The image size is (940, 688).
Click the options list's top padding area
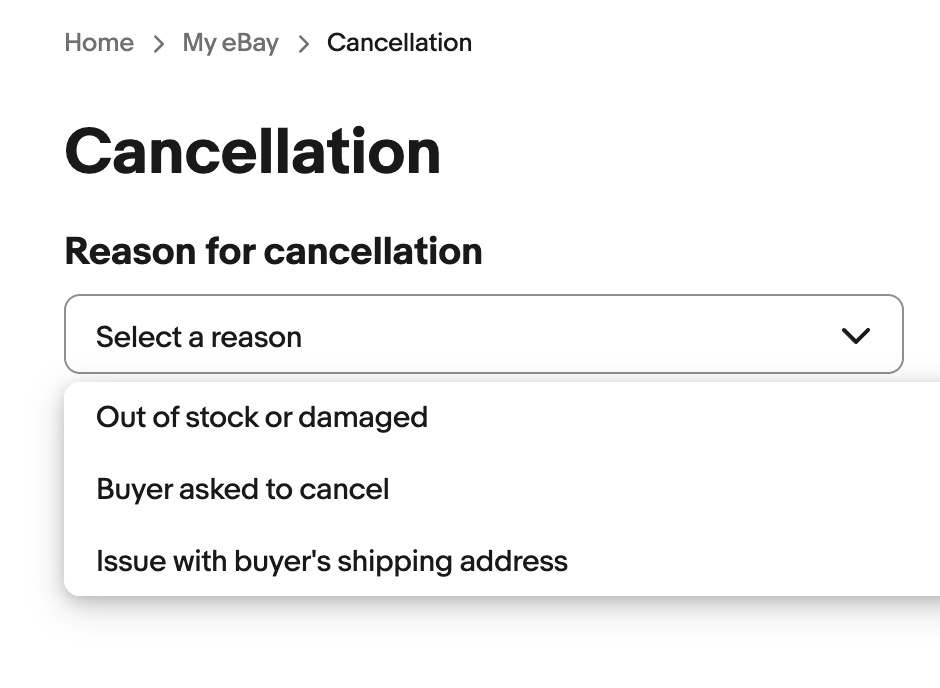500,387
